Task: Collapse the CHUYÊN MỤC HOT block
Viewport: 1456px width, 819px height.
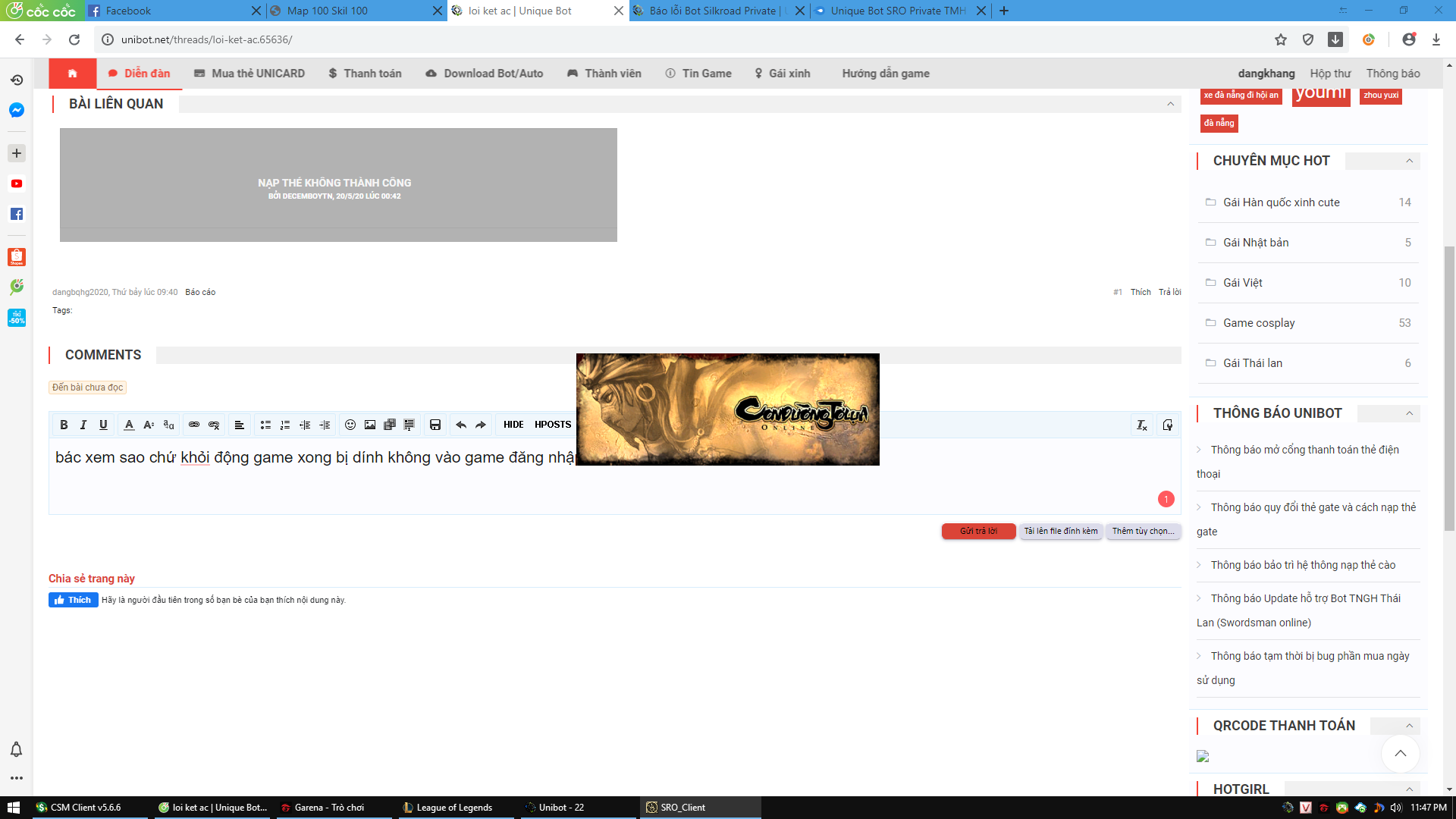Action: [x=1409, y=161]
